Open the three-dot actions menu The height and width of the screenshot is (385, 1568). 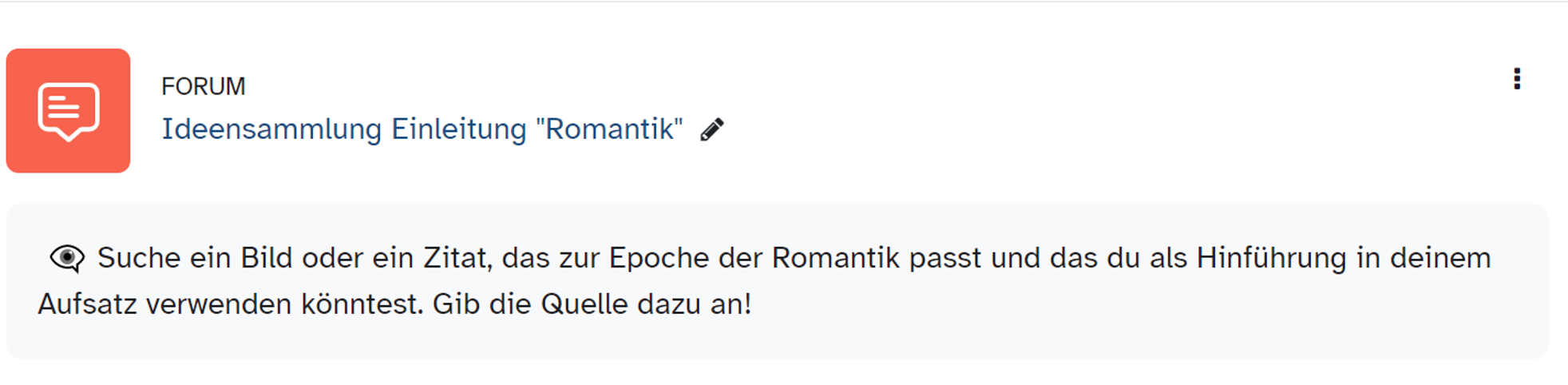1517,79
